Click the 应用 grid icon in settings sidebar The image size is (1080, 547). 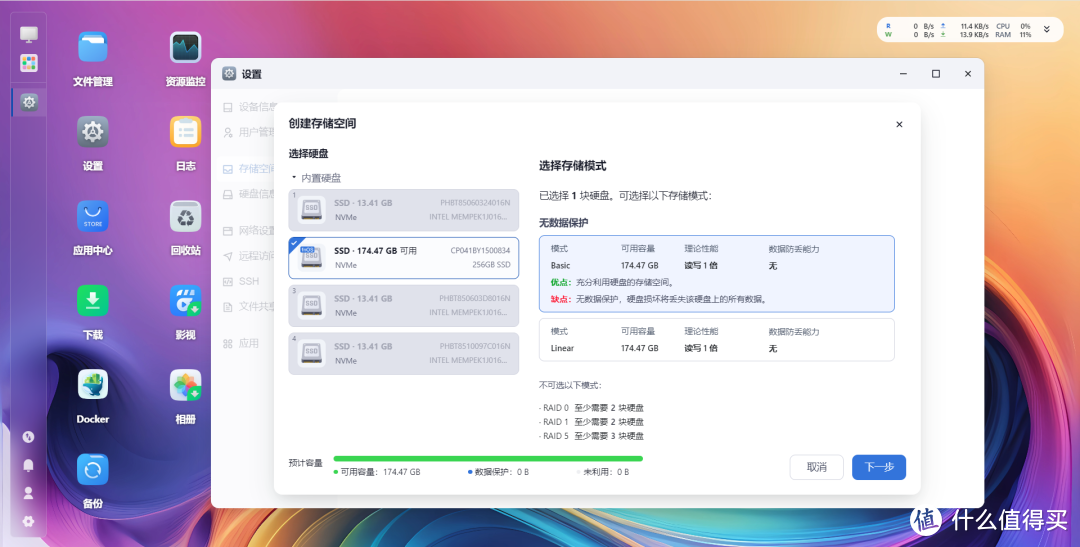click(x=227, y=343)
